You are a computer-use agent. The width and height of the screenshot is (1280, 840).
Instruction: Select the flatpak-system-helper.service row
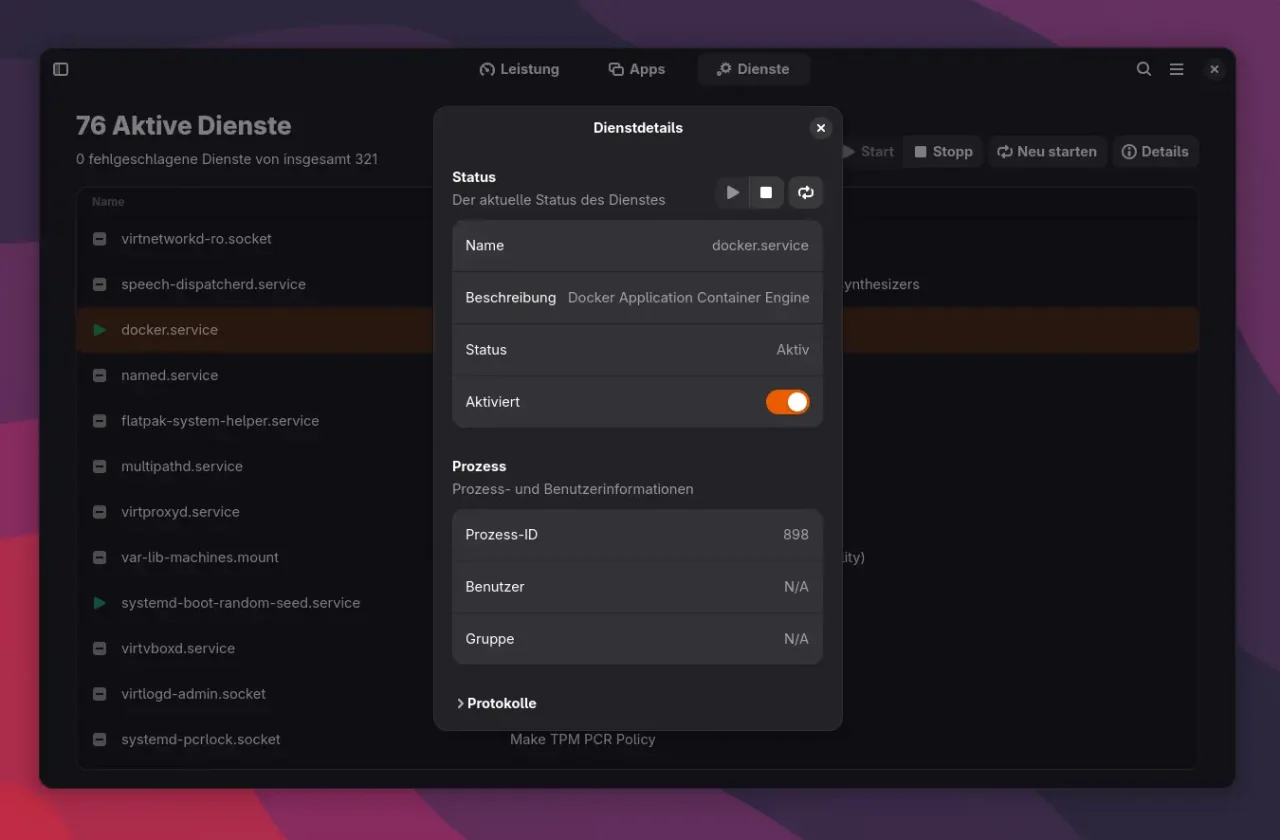[x=220, y=421]
